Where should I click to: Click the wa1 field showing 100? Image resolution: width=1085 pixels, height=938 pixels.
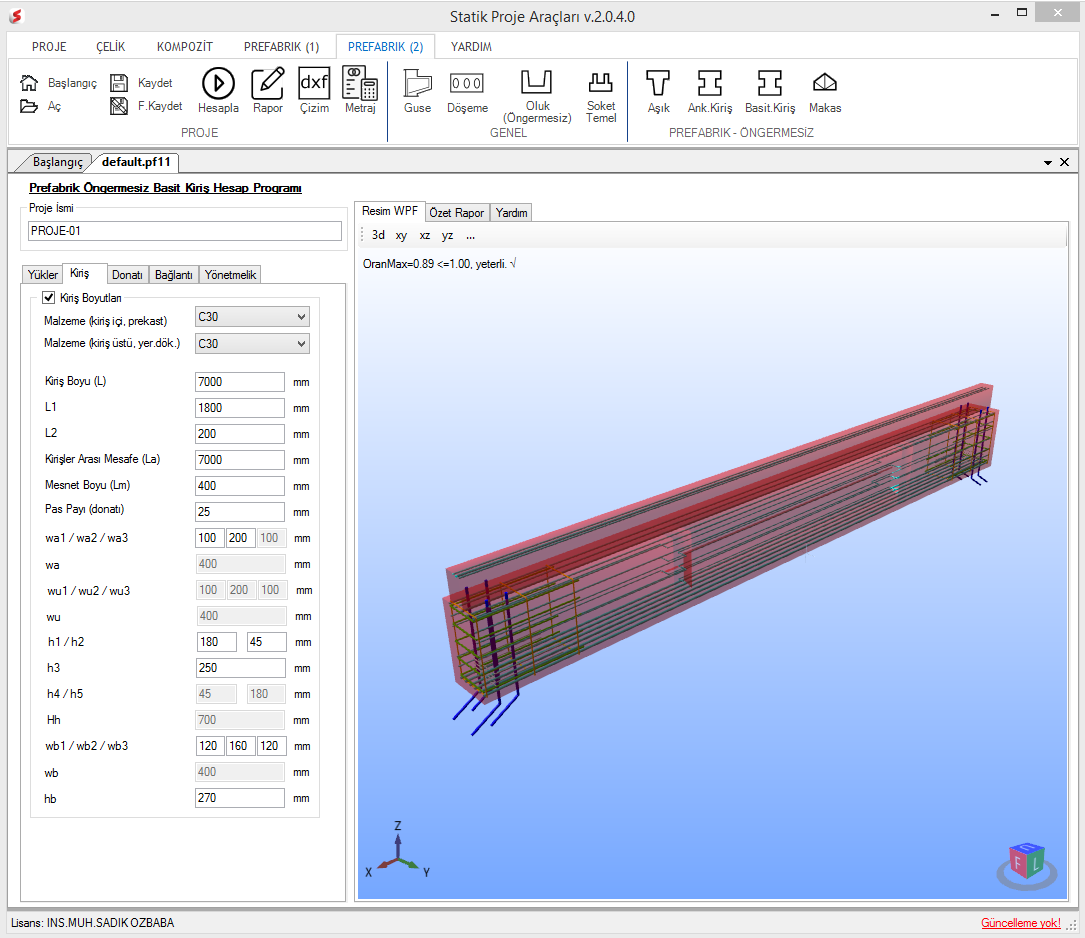tap(210, 537)
